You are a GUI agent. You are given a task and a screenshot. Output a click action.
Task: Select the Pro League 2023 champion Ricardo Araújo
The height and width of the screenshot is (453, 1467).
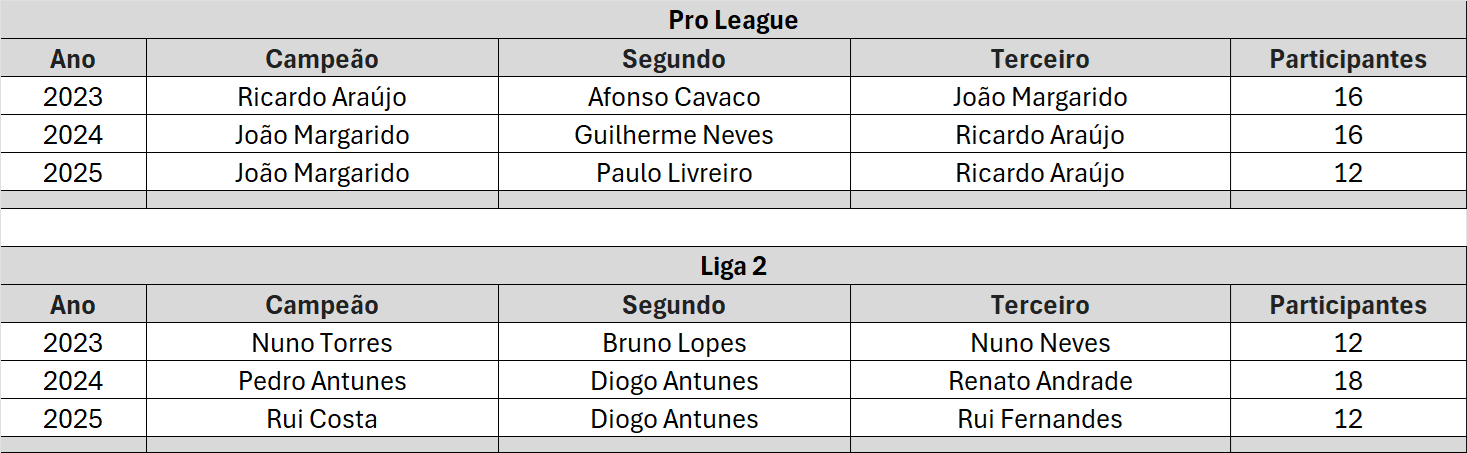[322, 97]
